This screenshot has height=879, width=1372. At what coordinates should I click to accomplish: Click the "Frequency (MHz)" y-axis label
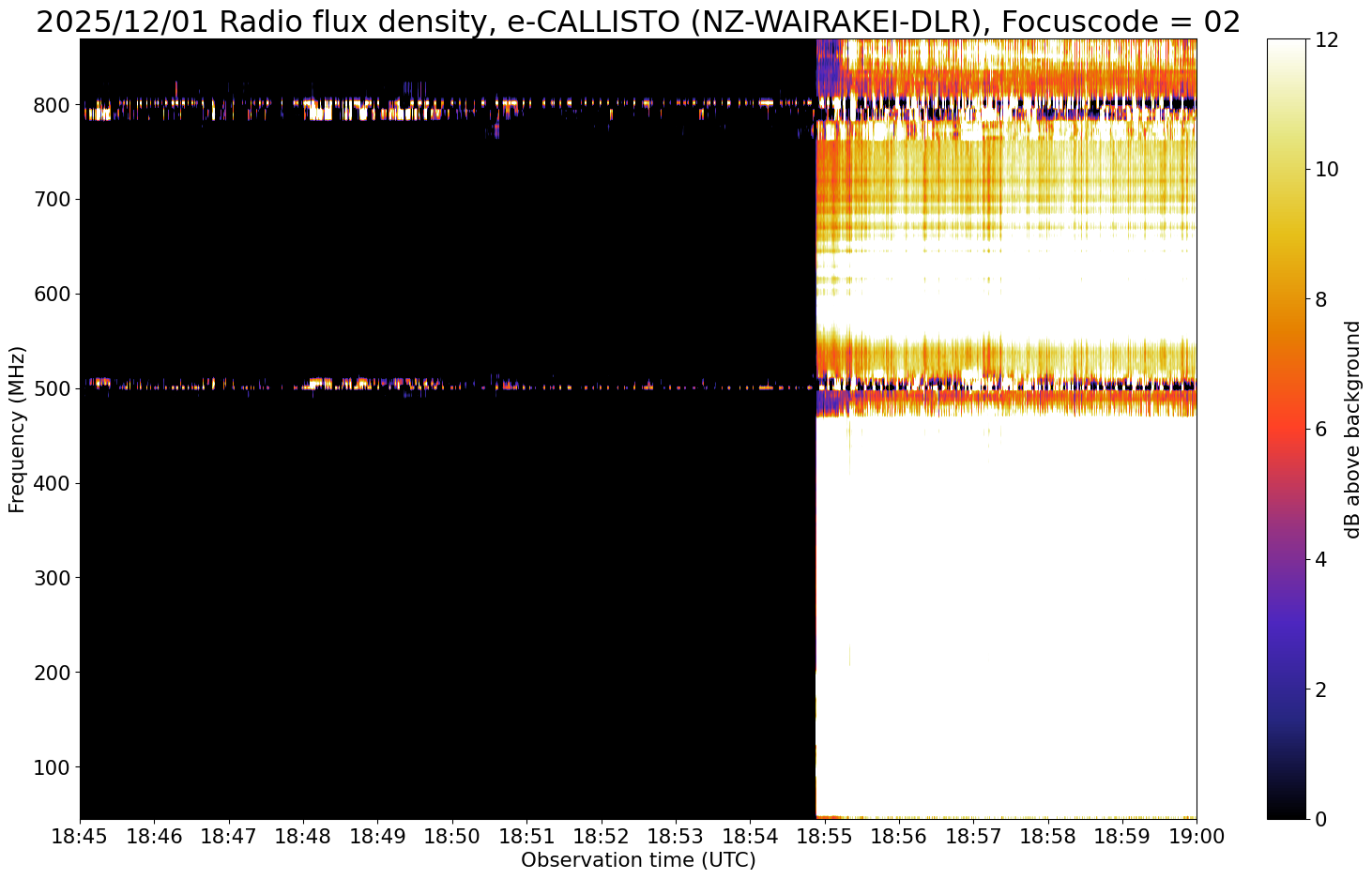(x=17, y=429)
